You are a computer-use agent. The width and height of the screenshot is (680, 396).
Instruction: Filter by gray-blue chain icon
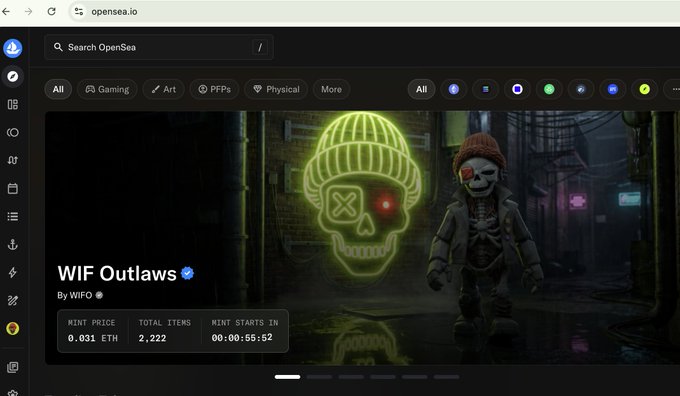pos(581,89)
